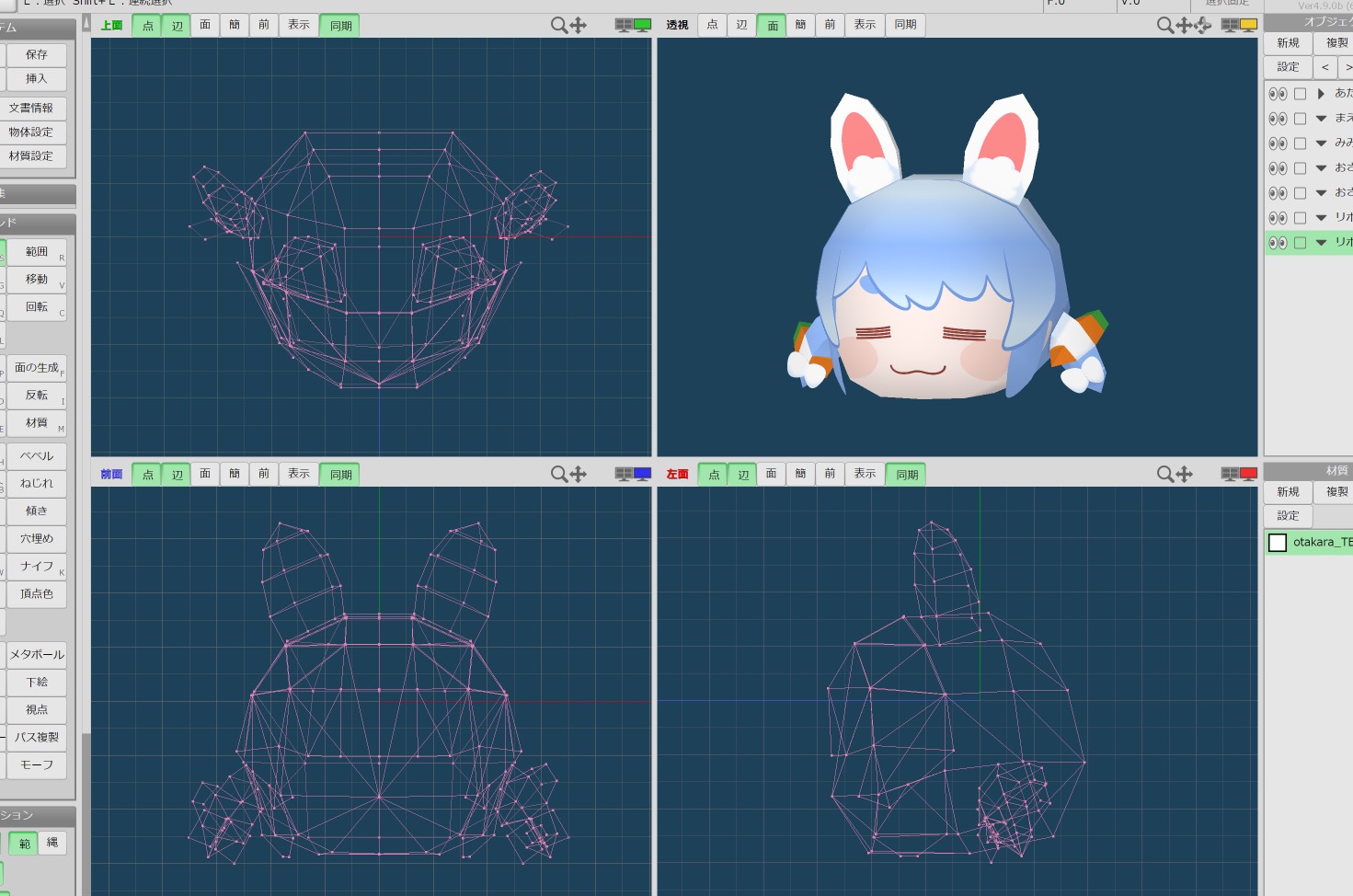The height and width of the screenshot is (896, 1353).
Task: Click the 挿入 insert button
Action: pyautogui.click(x=37, y=79)
